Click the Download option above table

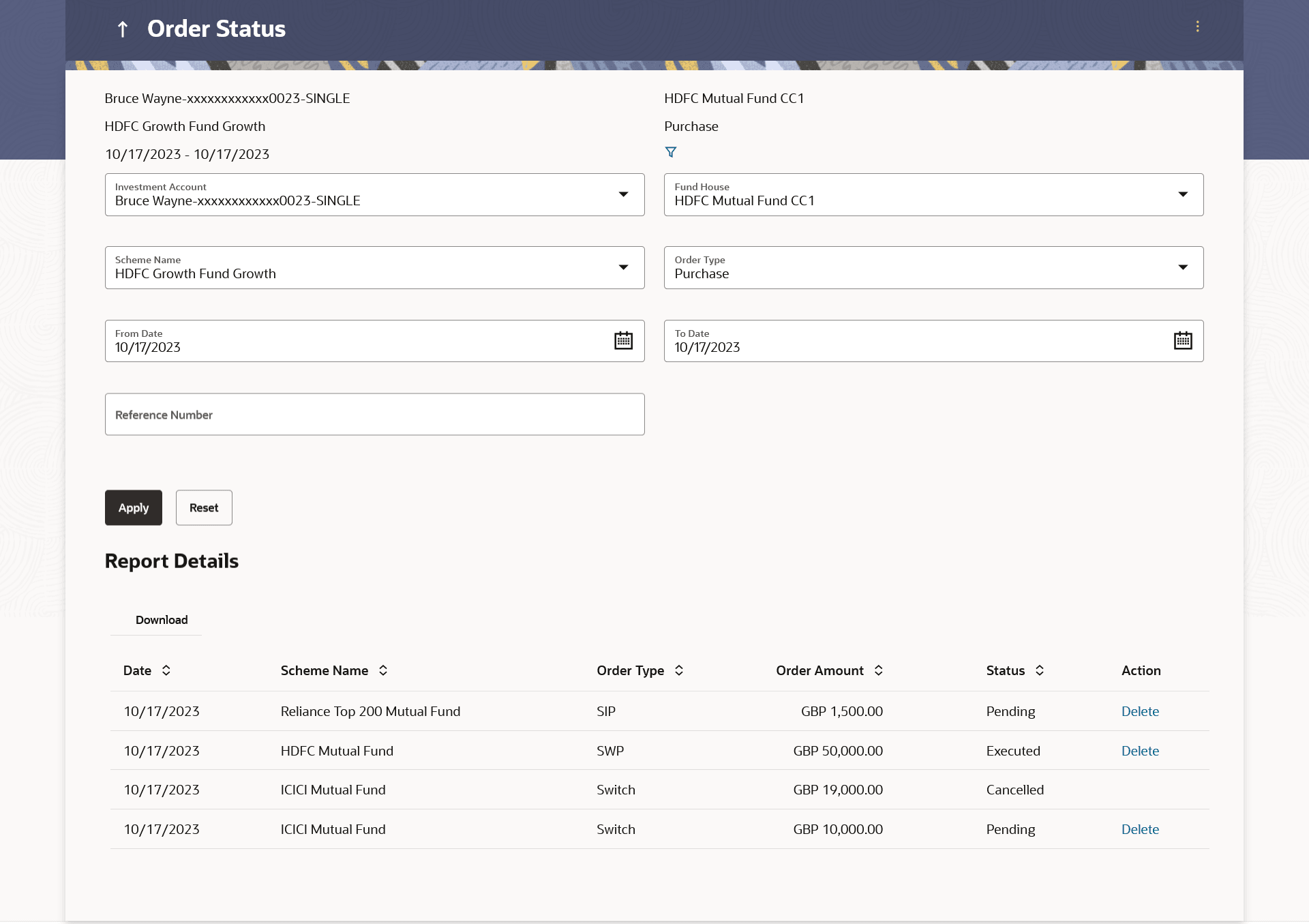tap(162, 620)
